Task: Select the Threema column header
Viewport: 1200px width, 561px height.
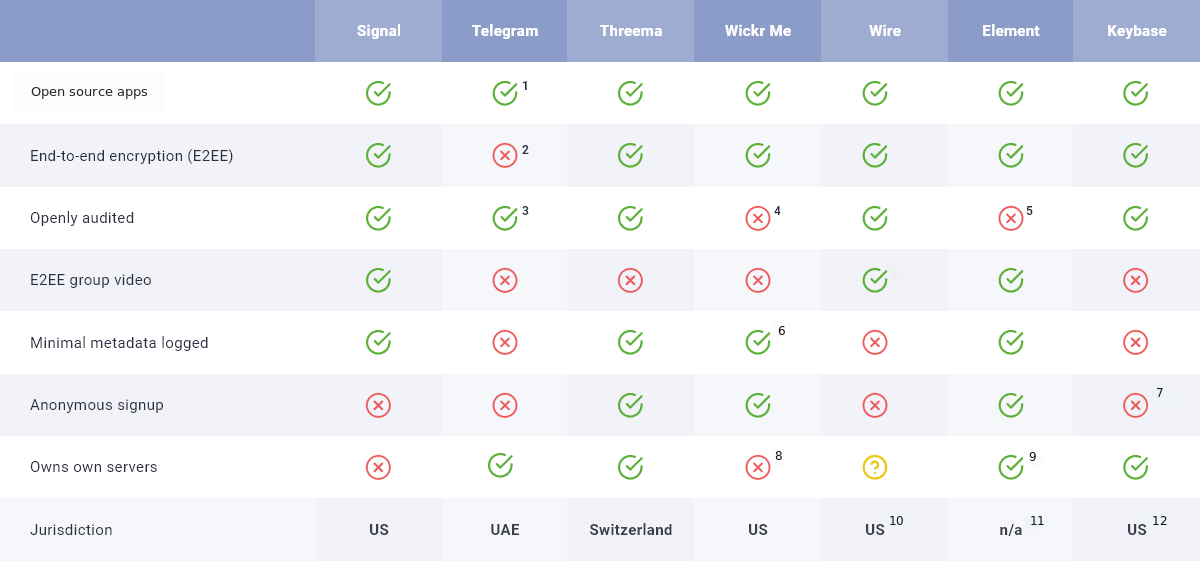Action: pos(631,31)
